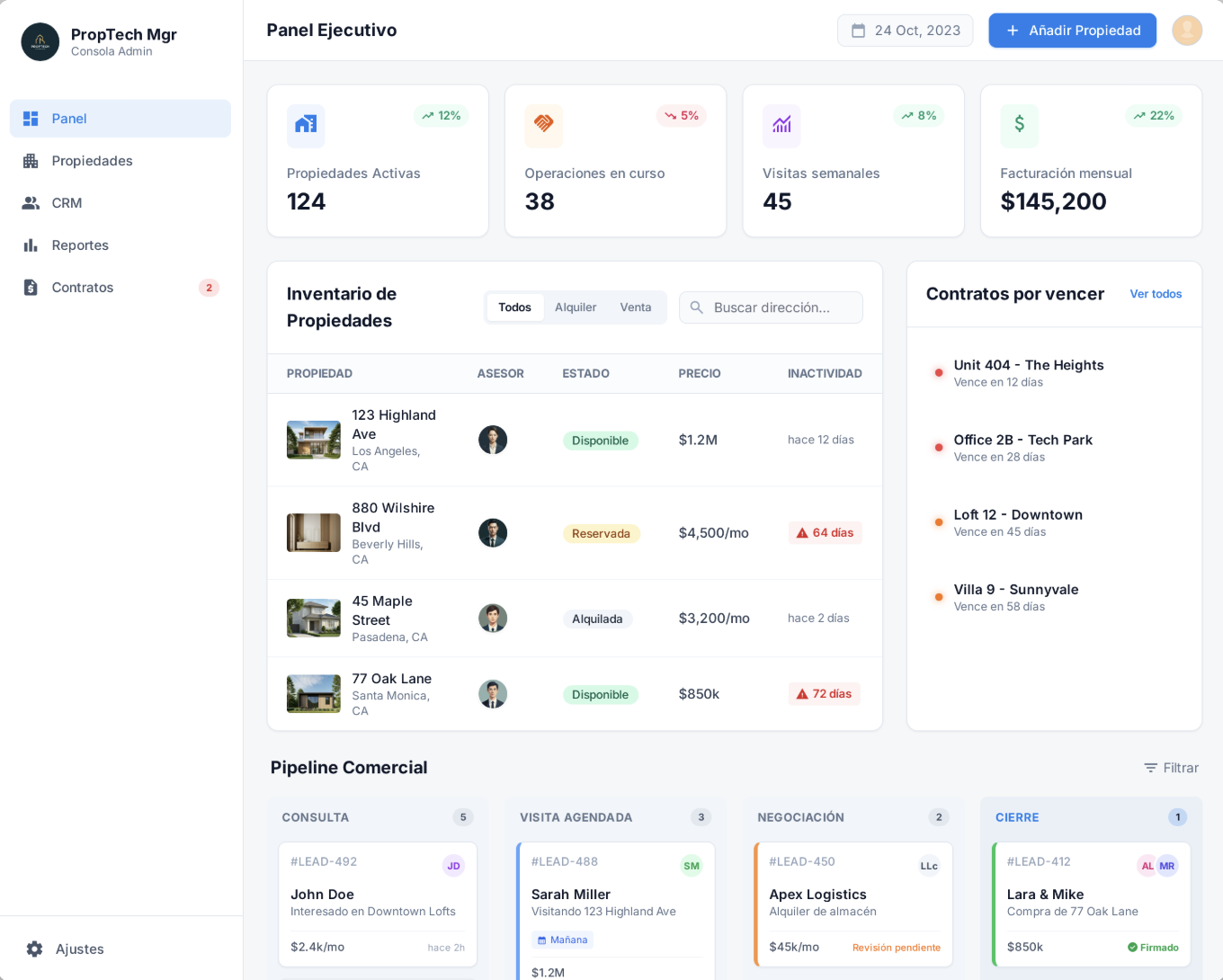
Task: Go to Contratos in sidebar
Action: coord(83,288)
